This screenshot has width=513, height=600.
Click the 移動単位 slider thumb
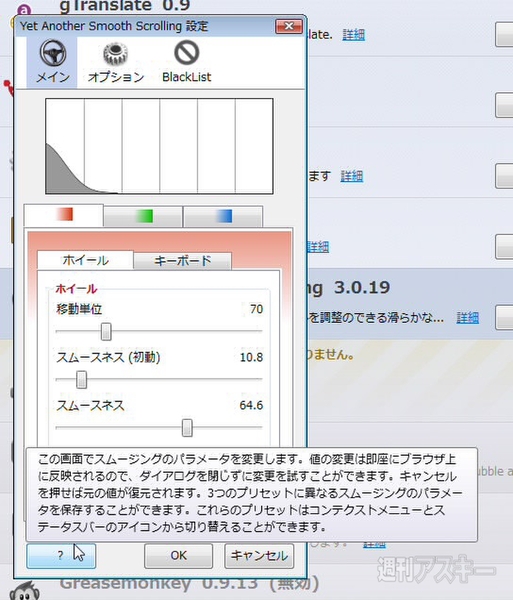tap(106, 331)
